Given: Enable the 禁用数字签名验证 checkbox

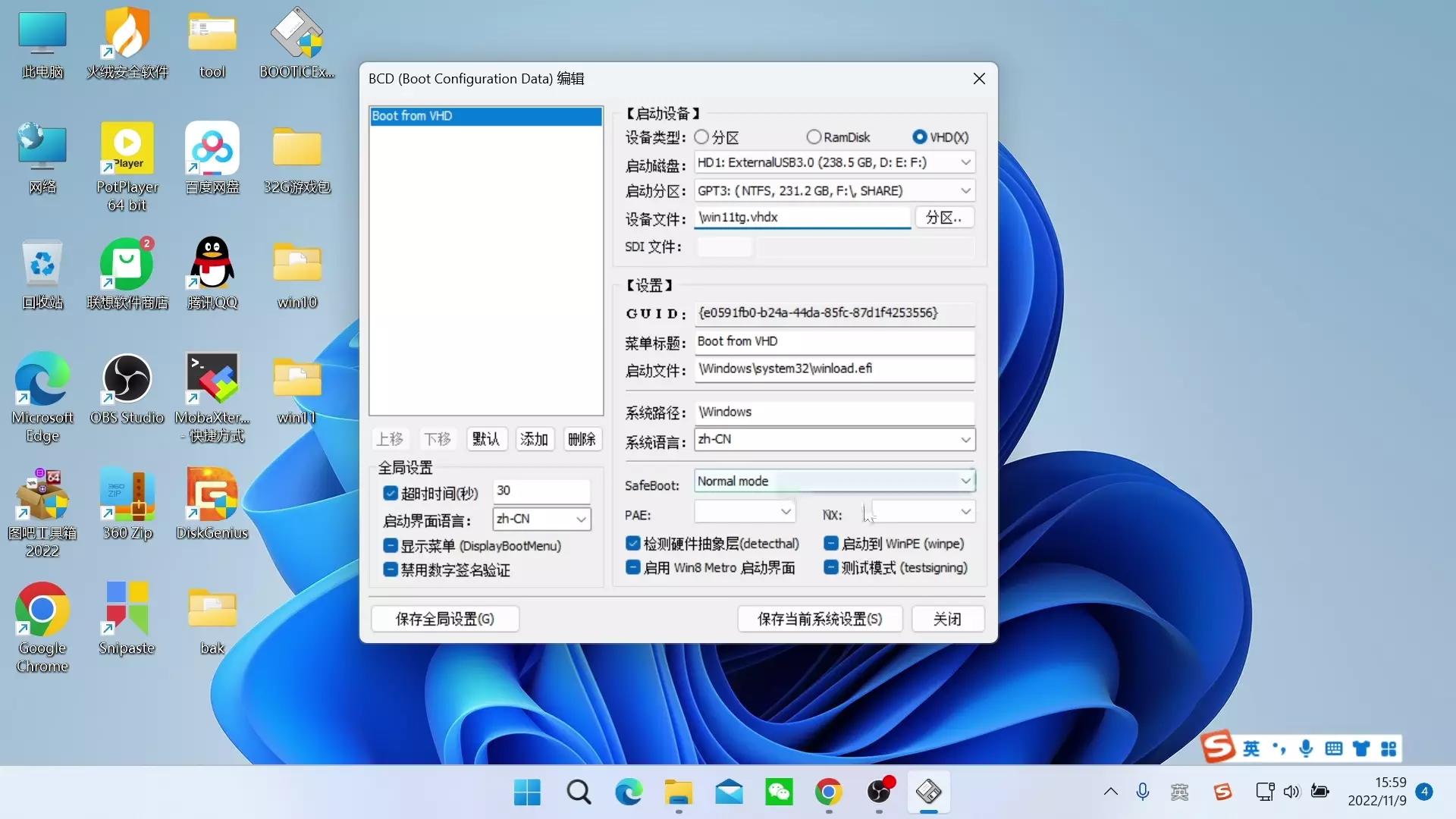Looking at the screenshot, I should [391, 570].
